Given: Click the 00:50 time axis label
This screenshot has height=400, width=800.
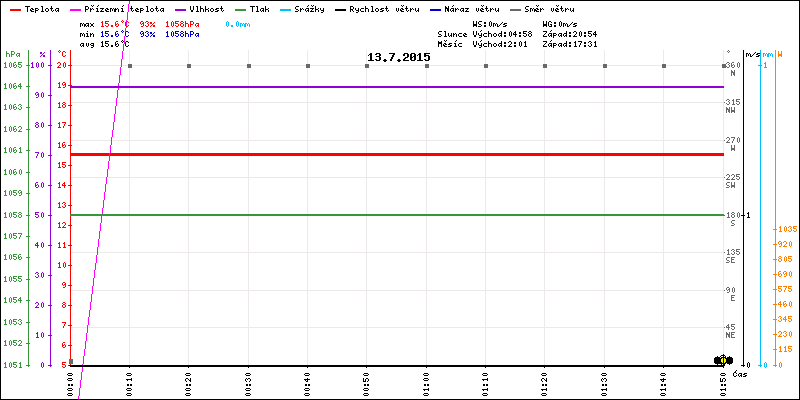Looking at the screenshot, I should click(367, 383).
